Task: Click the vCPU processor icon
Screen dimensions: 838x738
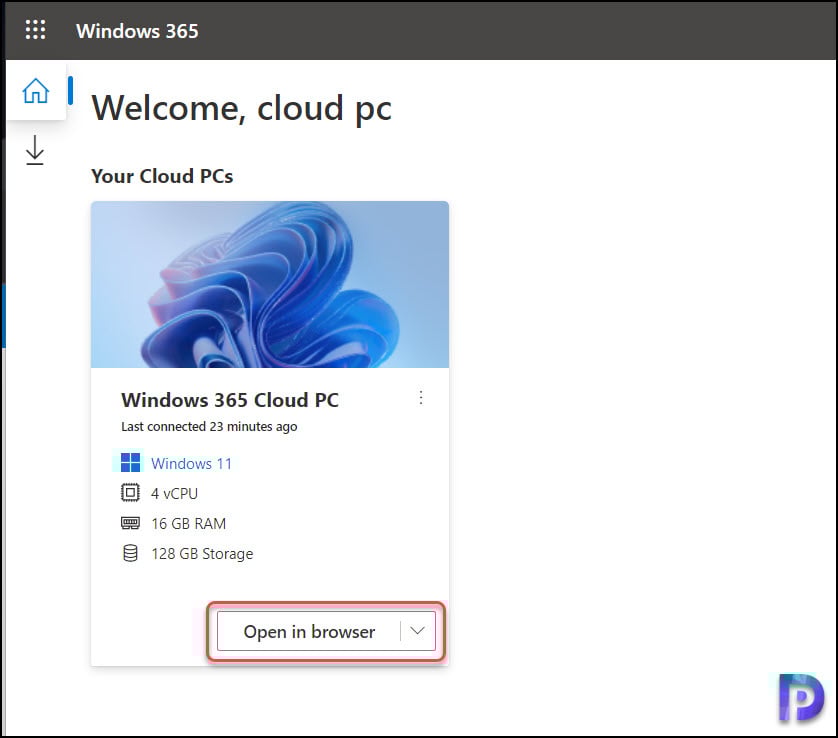Action: (x=130, y=493)
